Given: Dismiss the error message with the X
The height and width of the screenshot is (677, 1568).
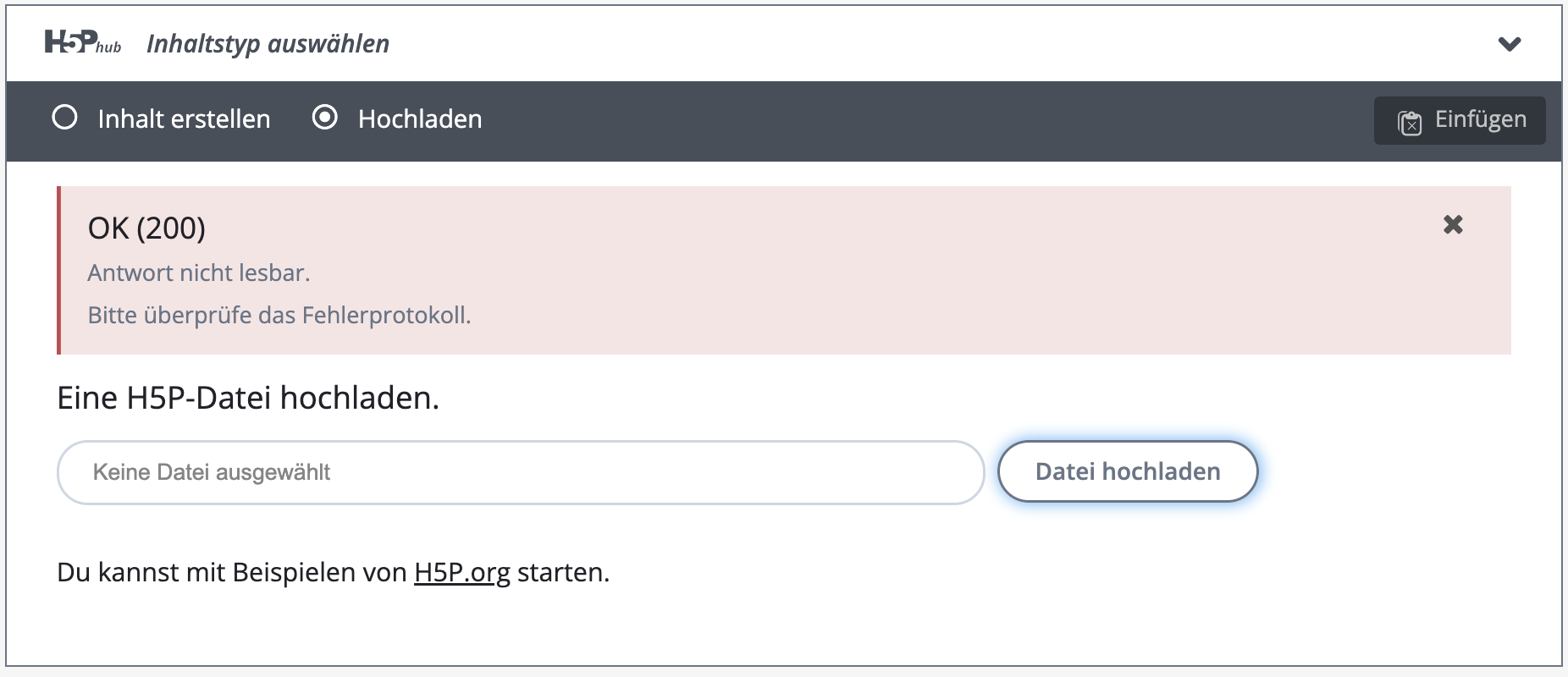Looking at the screenshot, I should (1453, 224).
